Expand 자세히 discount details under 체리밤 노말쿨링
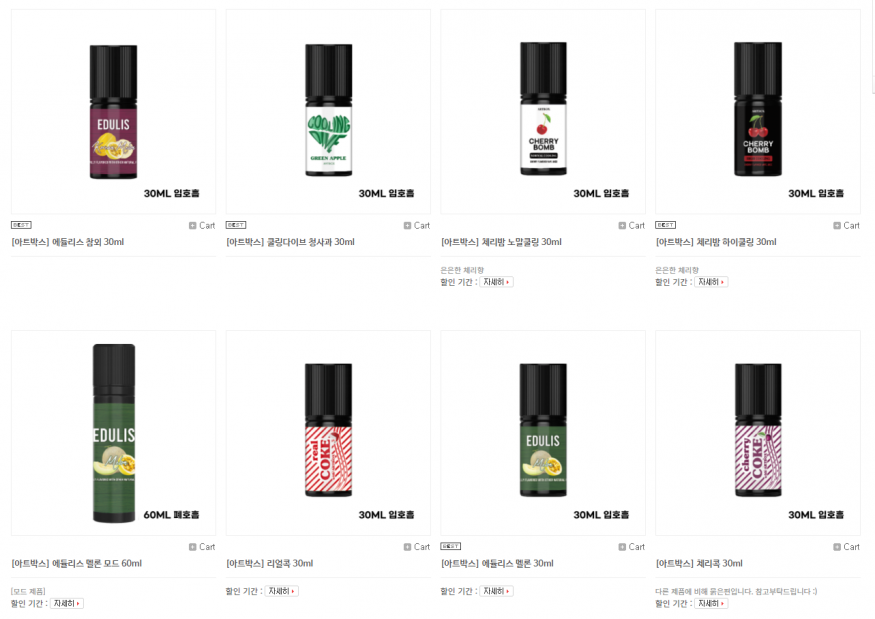The height and width of the screenshot is (619, 875). tap(496, 282)
